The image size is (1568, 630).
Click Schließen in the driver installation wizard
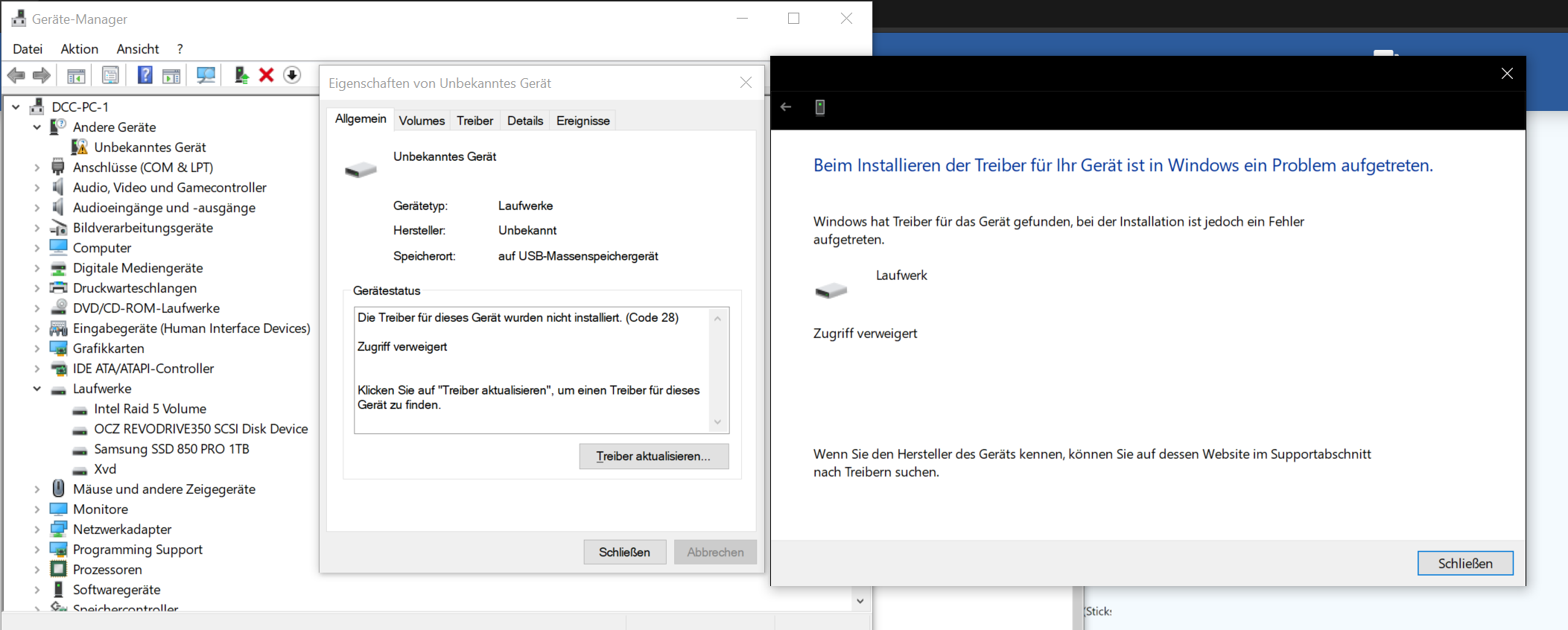(x=1465, y=564)
